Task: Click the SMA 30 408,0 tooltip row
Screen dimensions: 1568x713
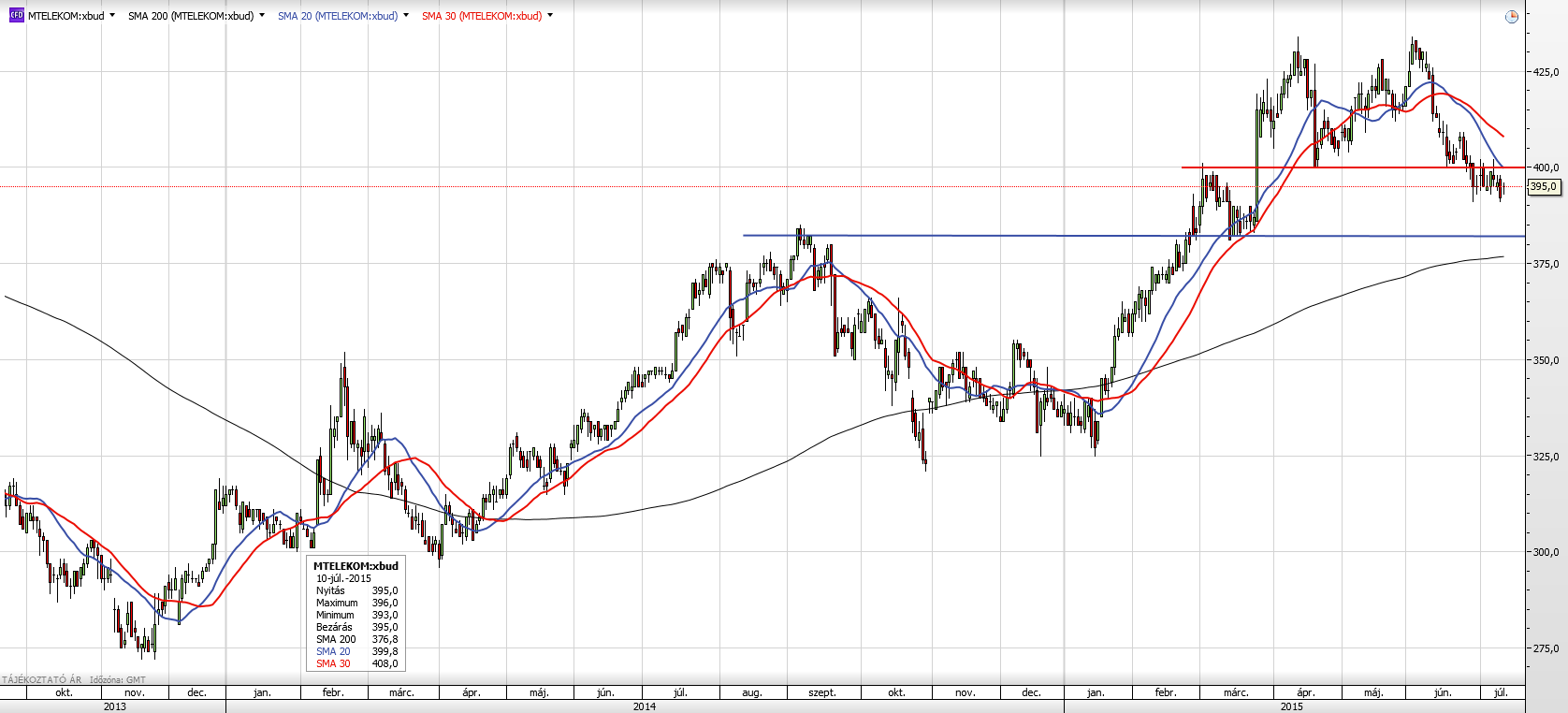Action: coord(356,663)
